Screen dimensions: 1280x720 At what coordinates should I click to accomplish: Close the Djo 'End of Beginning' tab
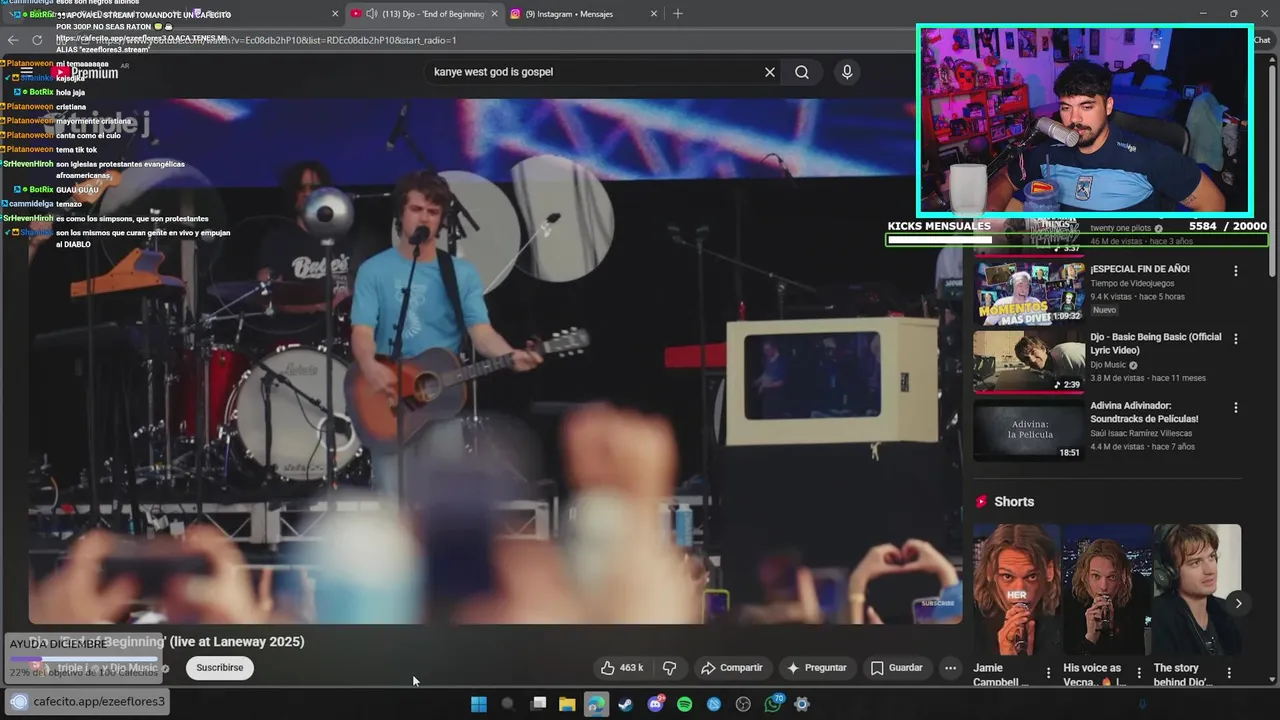[x=494, y=14]
